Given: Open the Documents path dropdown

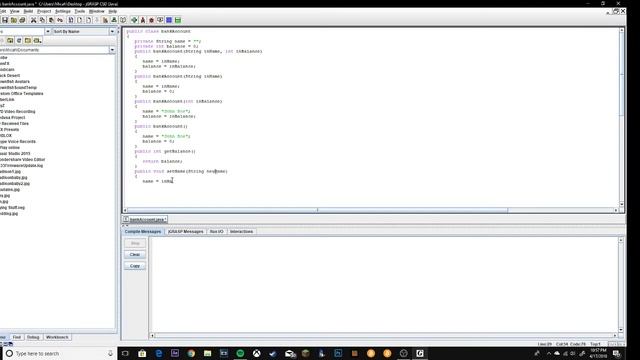Looking at the screenshot, I should [x=112, y=50].
